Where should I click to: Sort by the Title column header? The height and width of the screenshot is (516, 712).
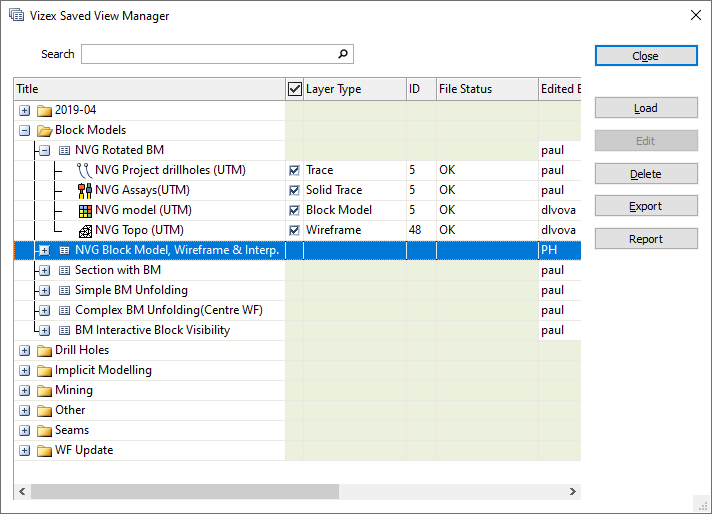pyautogui.click(x=150, y=89)
